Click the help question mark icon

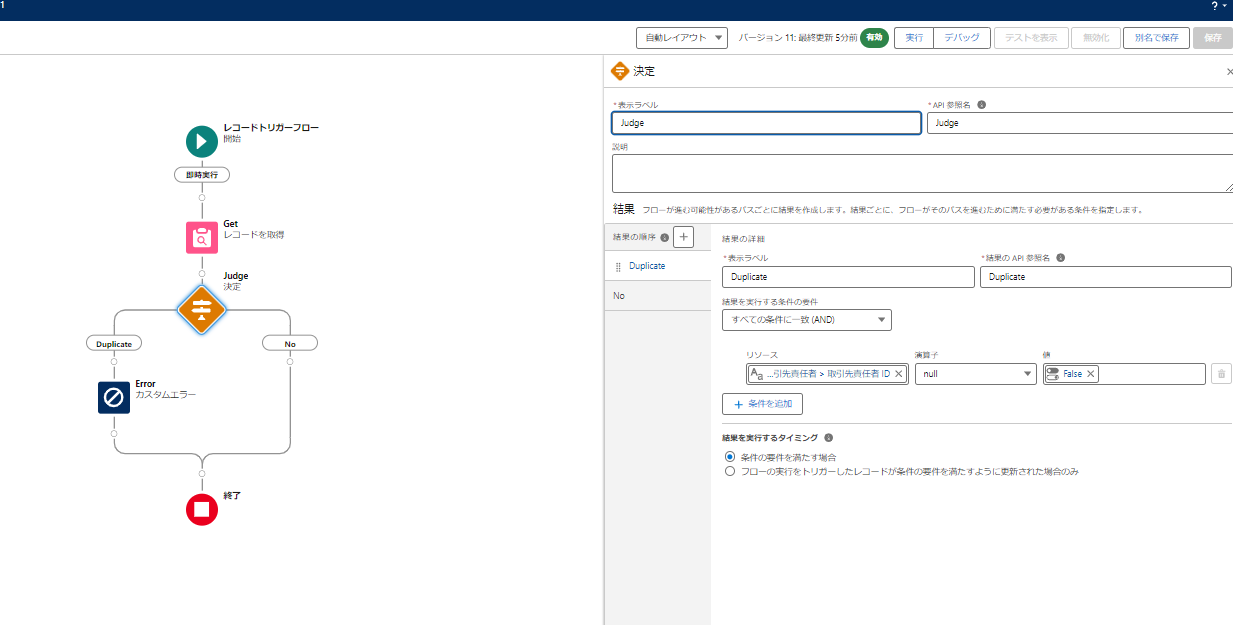[x=1215, y=6]
